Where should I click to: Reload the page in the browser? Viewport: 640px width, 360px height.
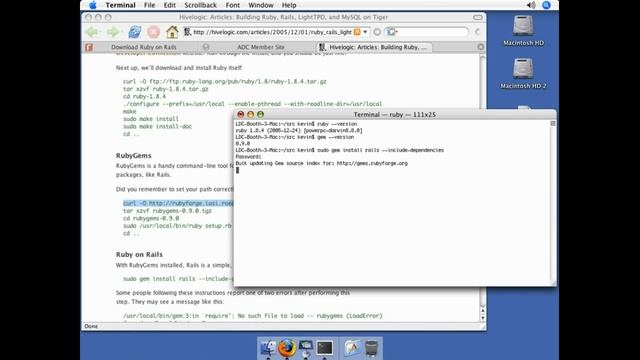(x=134, y=32)
